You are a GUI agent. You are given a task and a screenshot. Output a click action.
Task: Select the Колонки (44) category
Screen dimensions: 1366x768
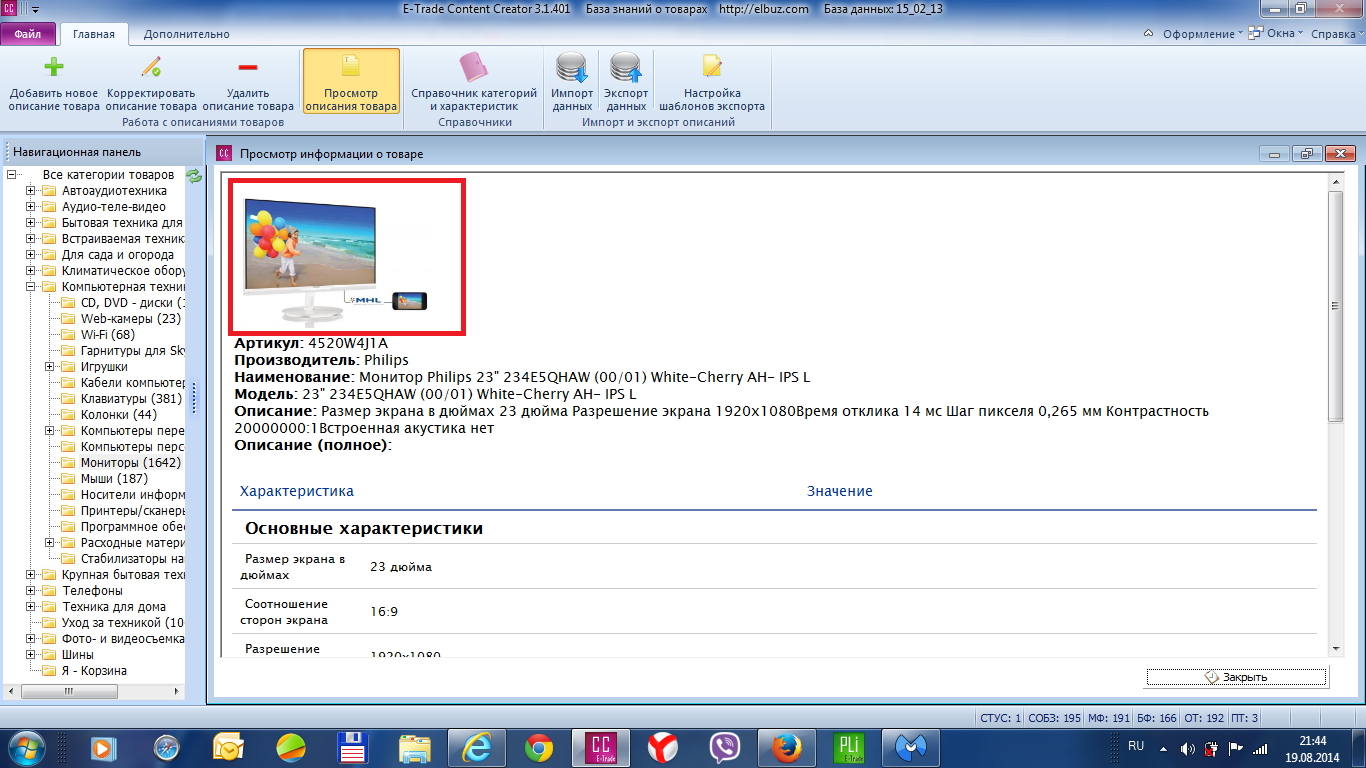point(119,415)
